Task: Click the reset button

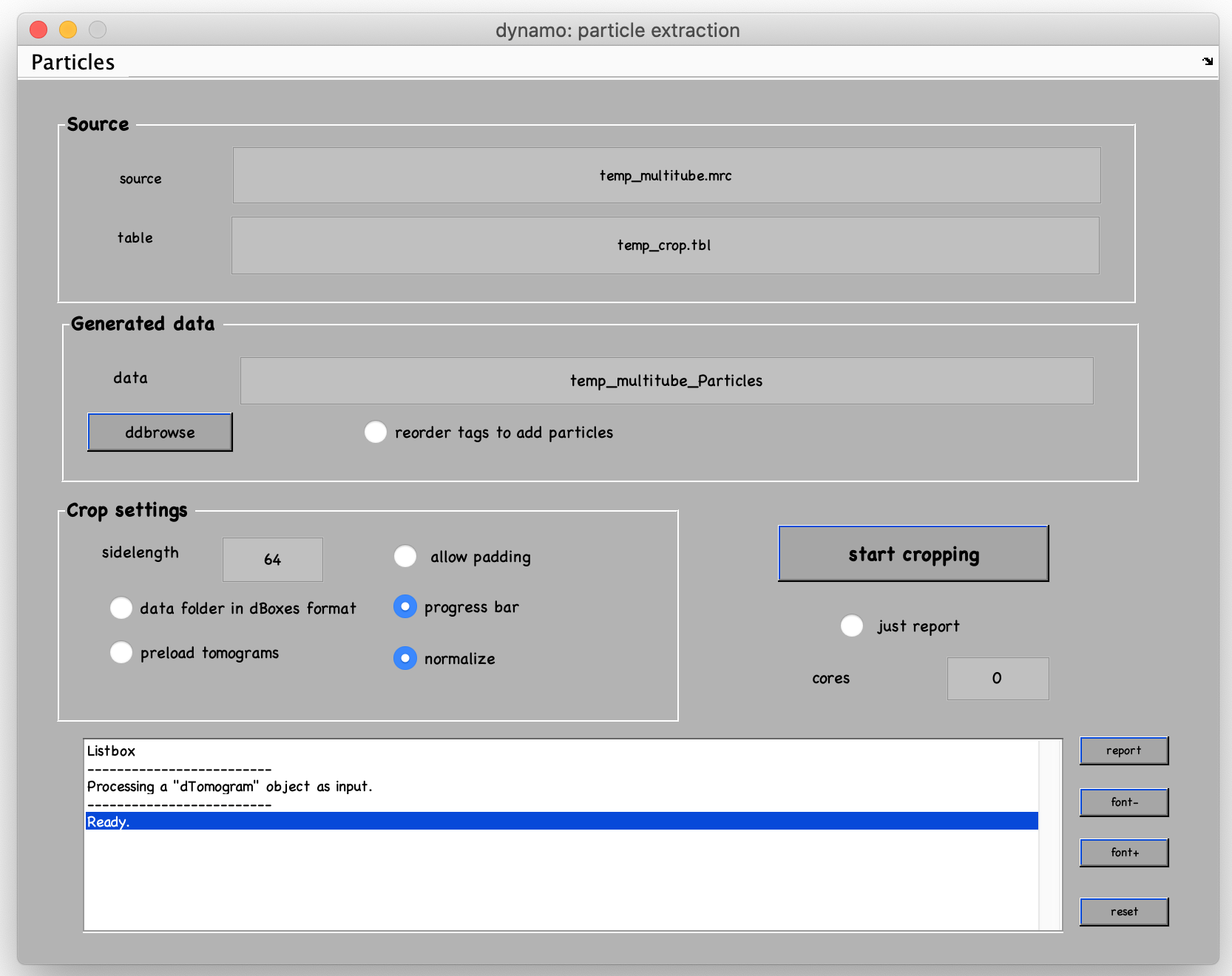Action: coord(1124,912)
